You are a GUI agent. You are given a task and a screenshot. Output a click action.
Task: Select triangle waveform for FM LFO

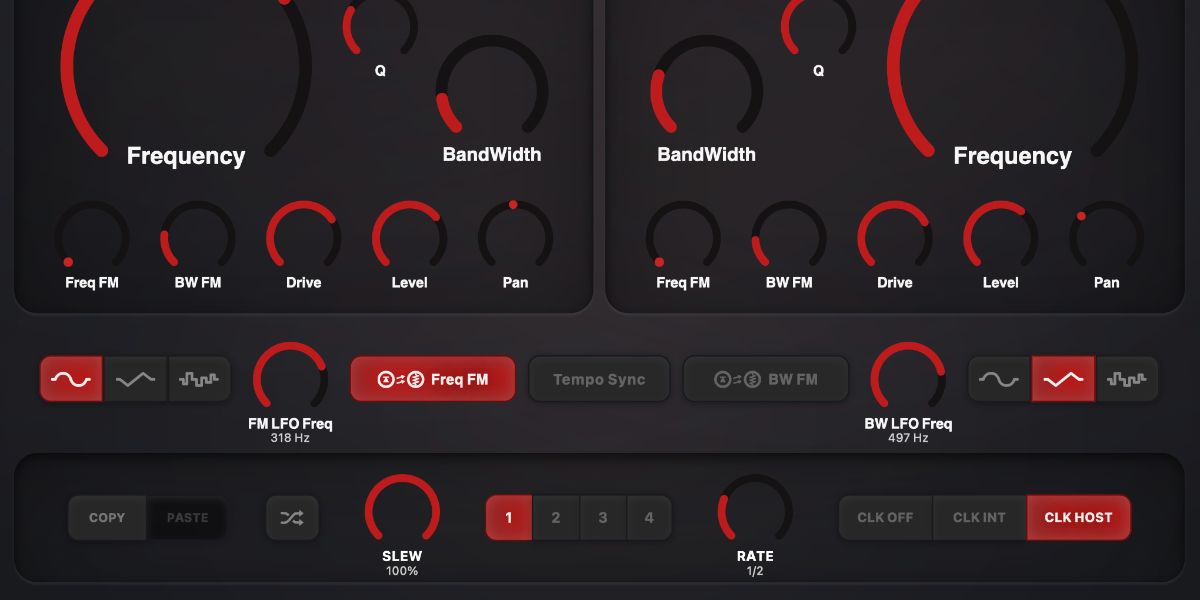pyautogui.click(x=135, y=380)
